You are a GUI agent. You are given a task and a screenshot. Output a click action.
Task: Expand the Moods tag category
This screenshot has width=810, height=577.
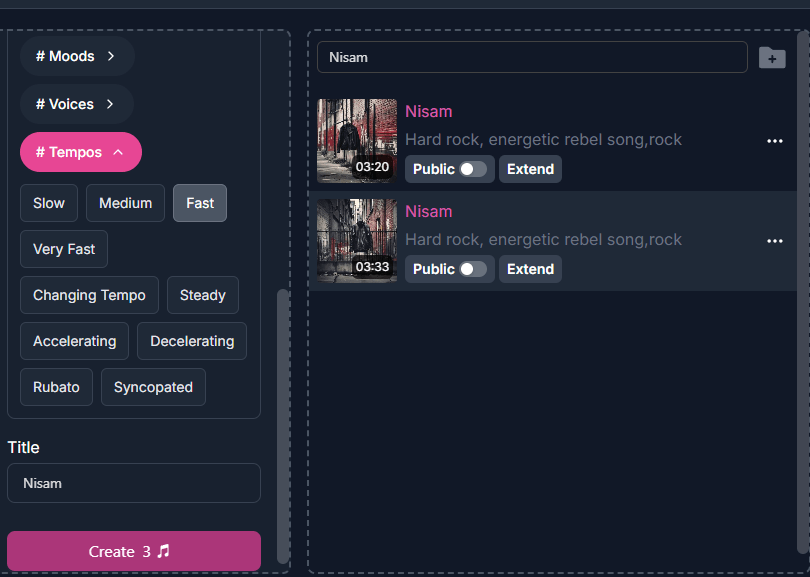click(77, 56)
